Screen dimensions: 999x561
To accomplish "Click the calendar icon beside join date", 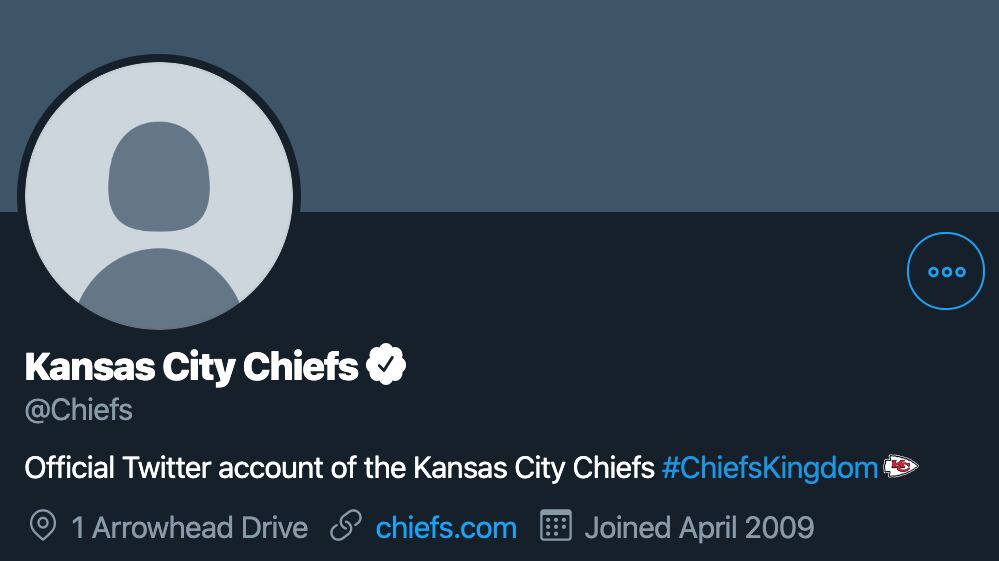I will coord(555,526).
